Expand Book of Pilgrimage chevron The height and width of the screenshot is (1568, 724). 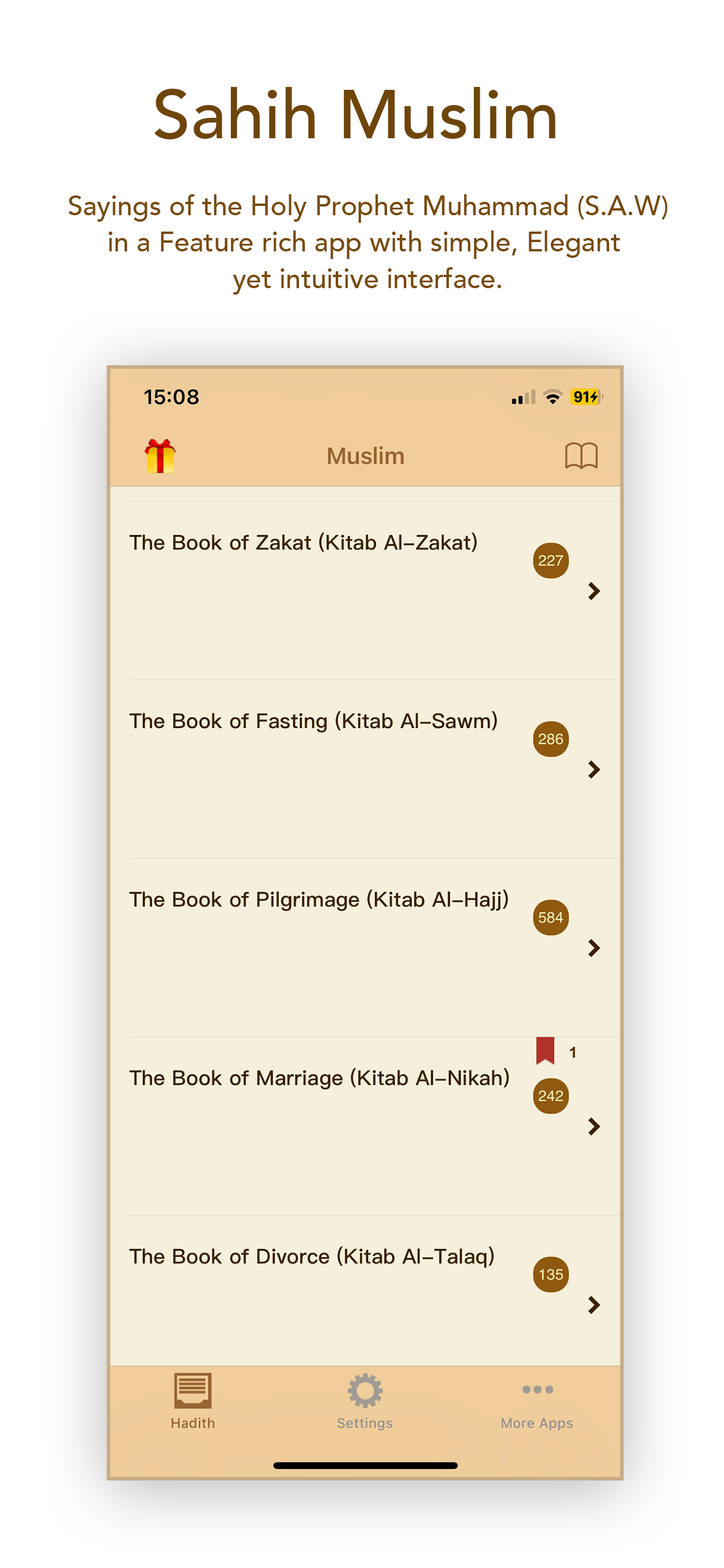point(595,948)
